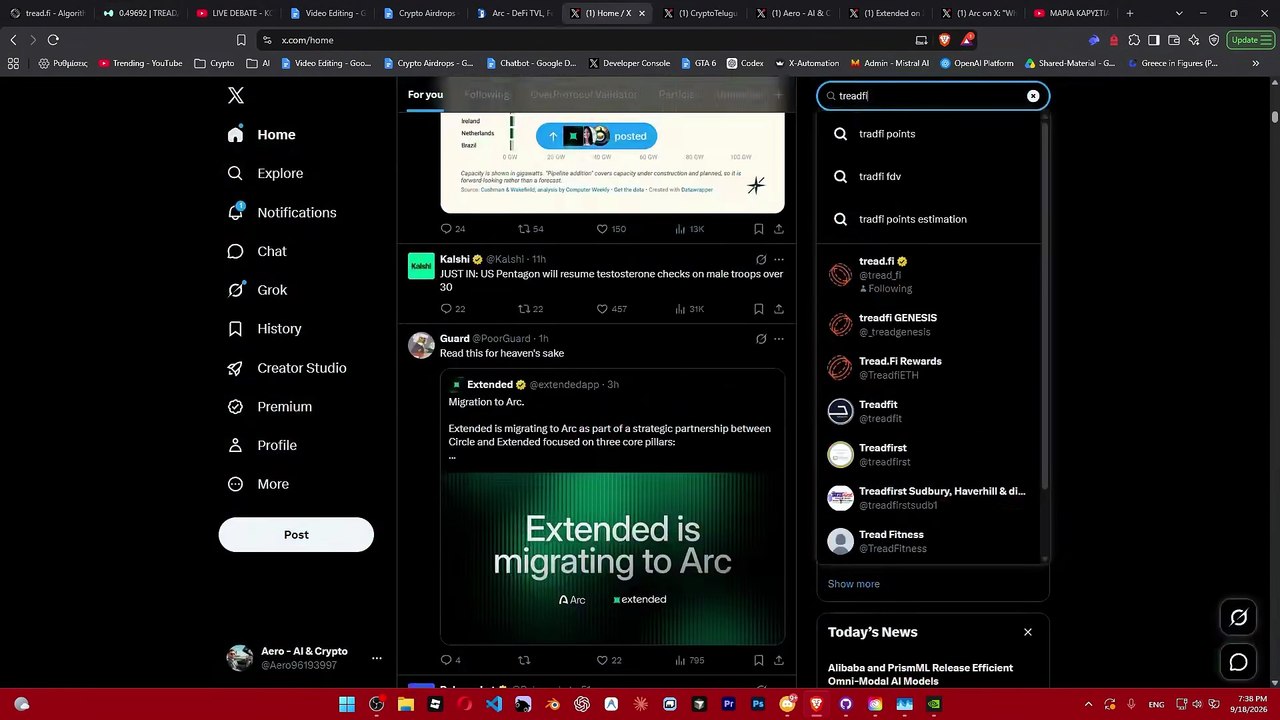Screen dimensions: 1280x720
Task: Open Tread Fitness profile result
Action: (x=930, y=541)
